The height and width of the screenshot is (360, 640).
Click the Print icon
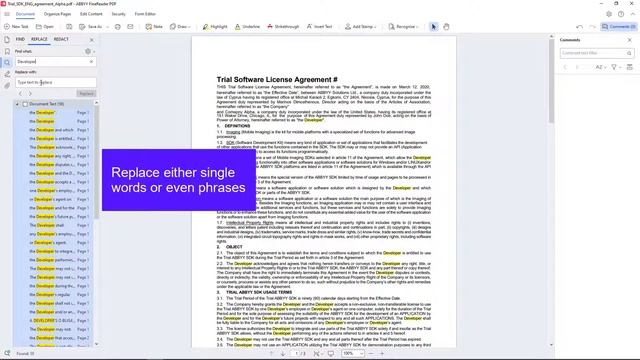[118, 27]
